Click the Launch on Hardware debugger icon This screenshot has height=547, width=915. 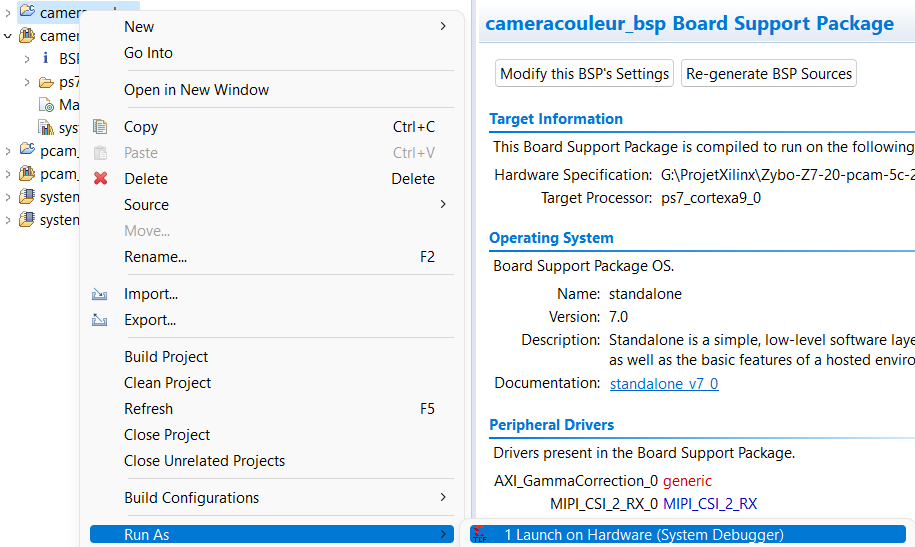click(480, 535)
